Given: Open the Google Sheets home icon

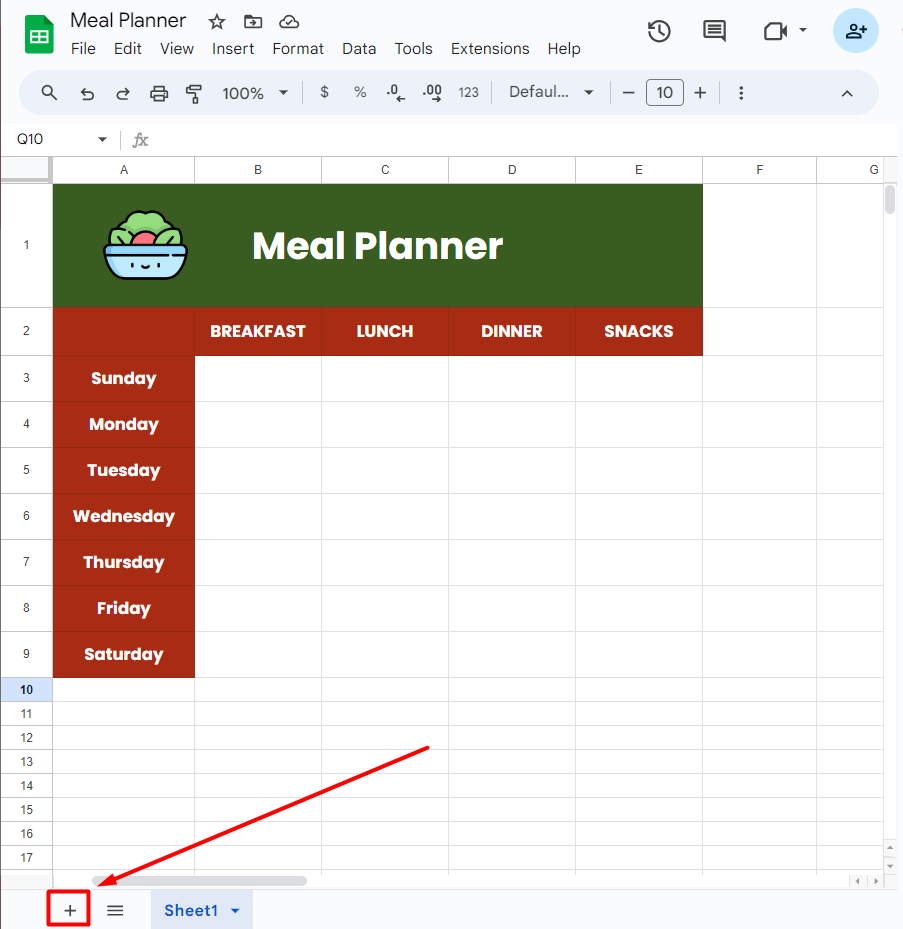Looking at the screenshot, I should click(x=39, y=34).
